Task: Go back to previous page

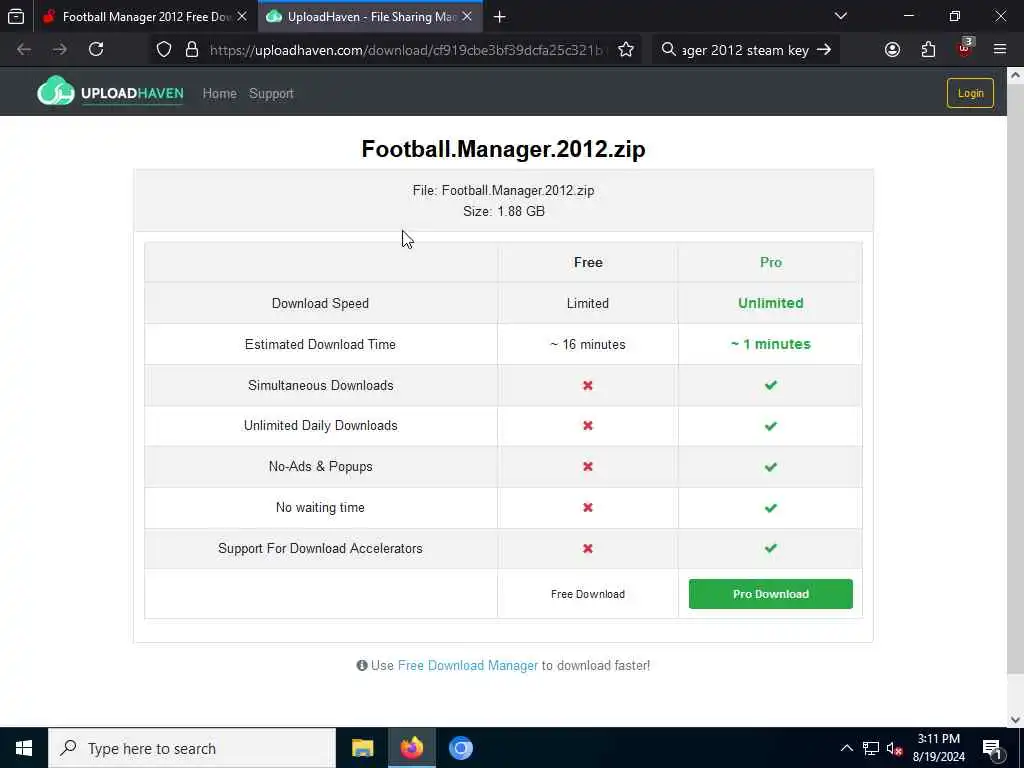Action: coord(24,50)
